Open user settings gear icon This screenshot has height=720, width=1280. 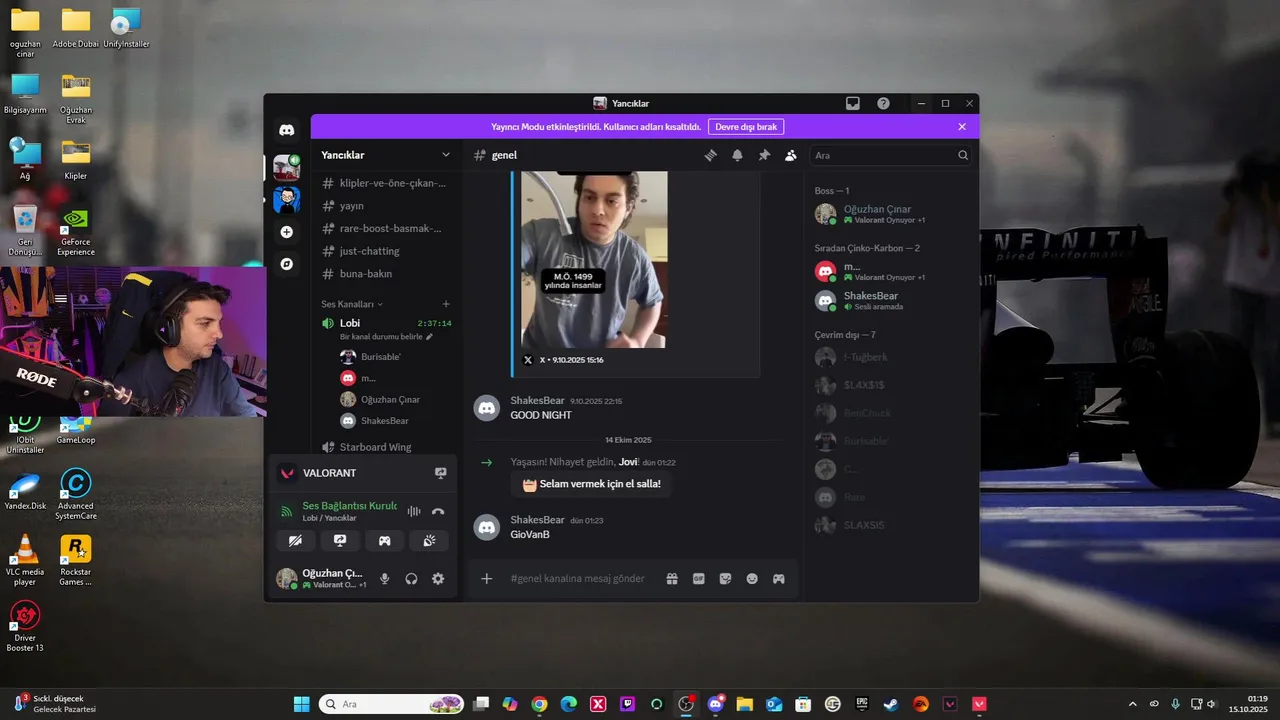pos(438,578)
